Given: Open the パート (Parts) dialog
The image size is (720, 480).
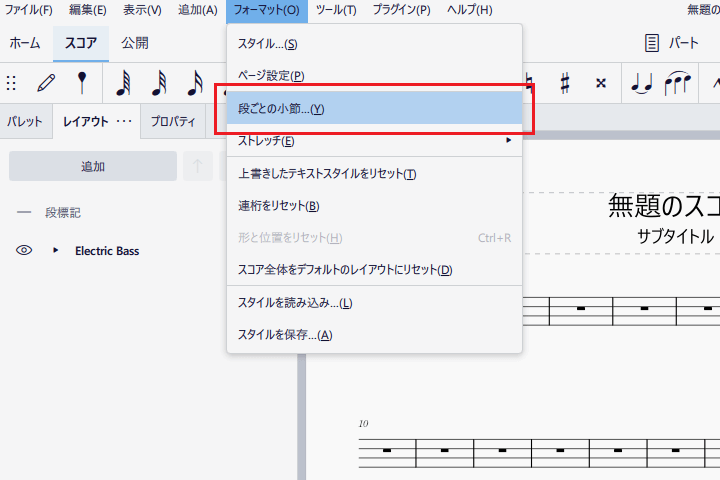Looking at the screenshot, I should 671,43.
